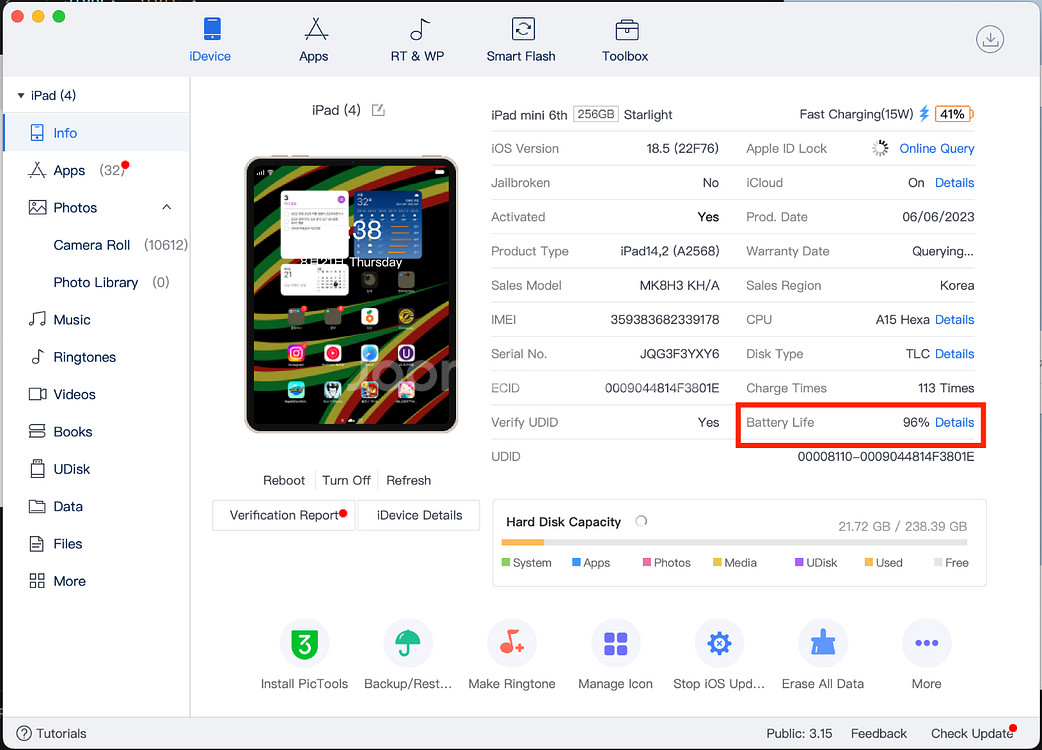Click the Feedback link
The image size is (1042, 750).
tap(879, 733)
